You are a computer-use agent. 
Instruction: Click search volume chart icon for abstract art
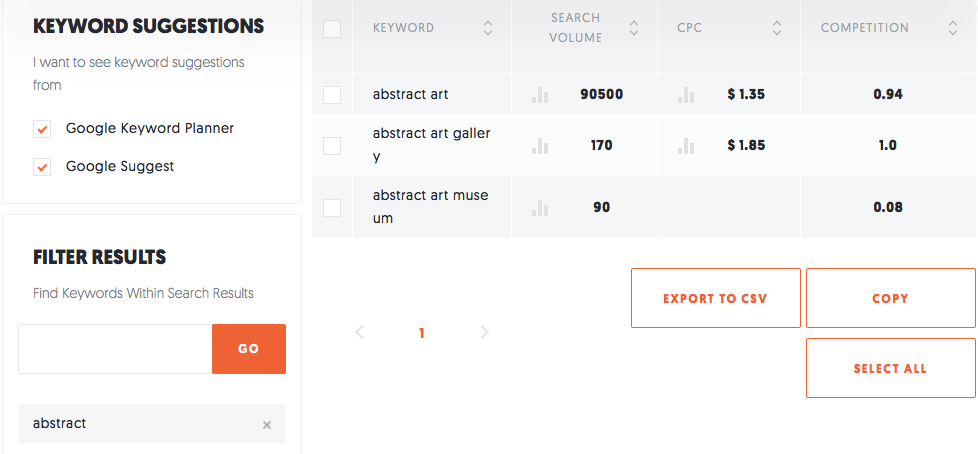(x=541, y=95)
